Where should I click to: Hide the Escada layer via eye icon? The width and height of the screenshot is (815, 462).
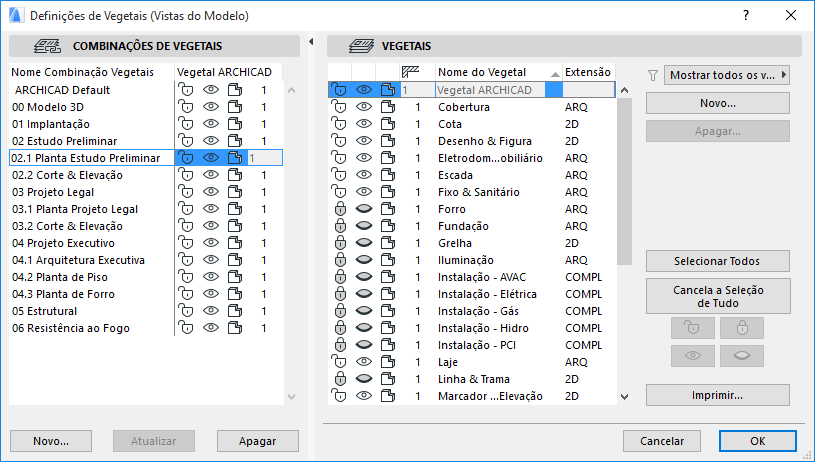click(364, 175)
